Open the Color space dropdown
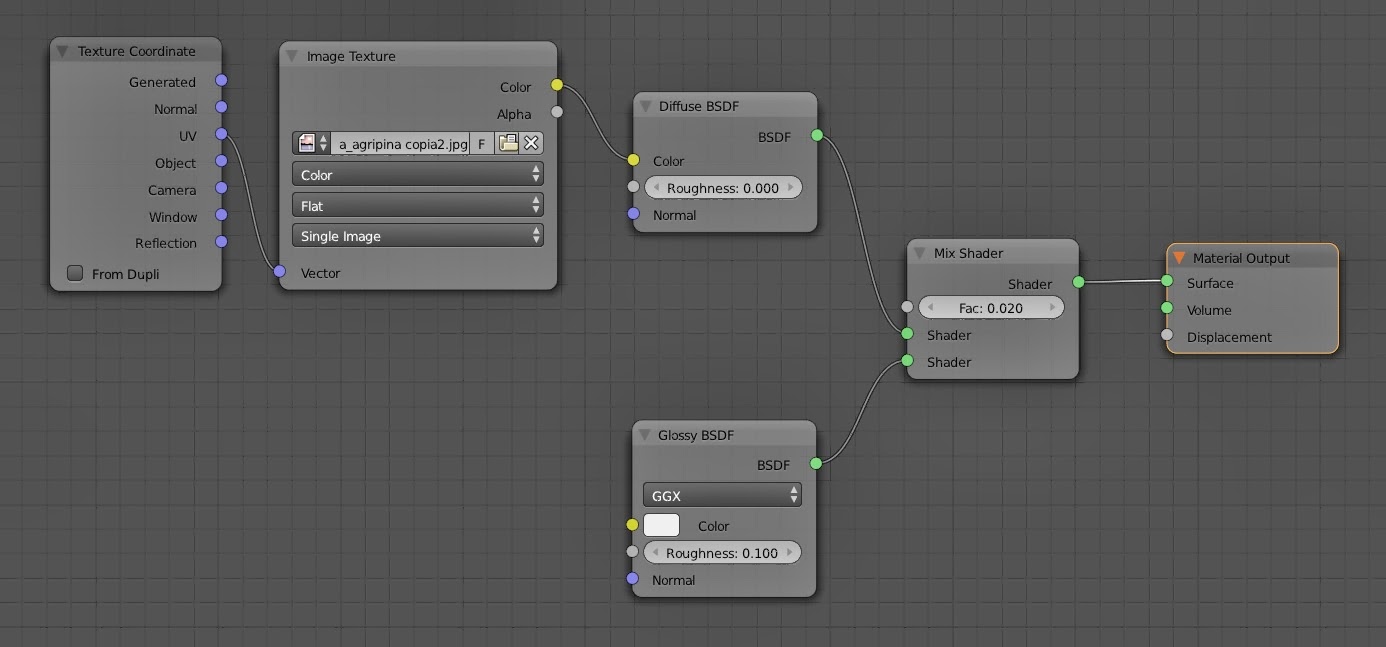 (x=418, y=175)
